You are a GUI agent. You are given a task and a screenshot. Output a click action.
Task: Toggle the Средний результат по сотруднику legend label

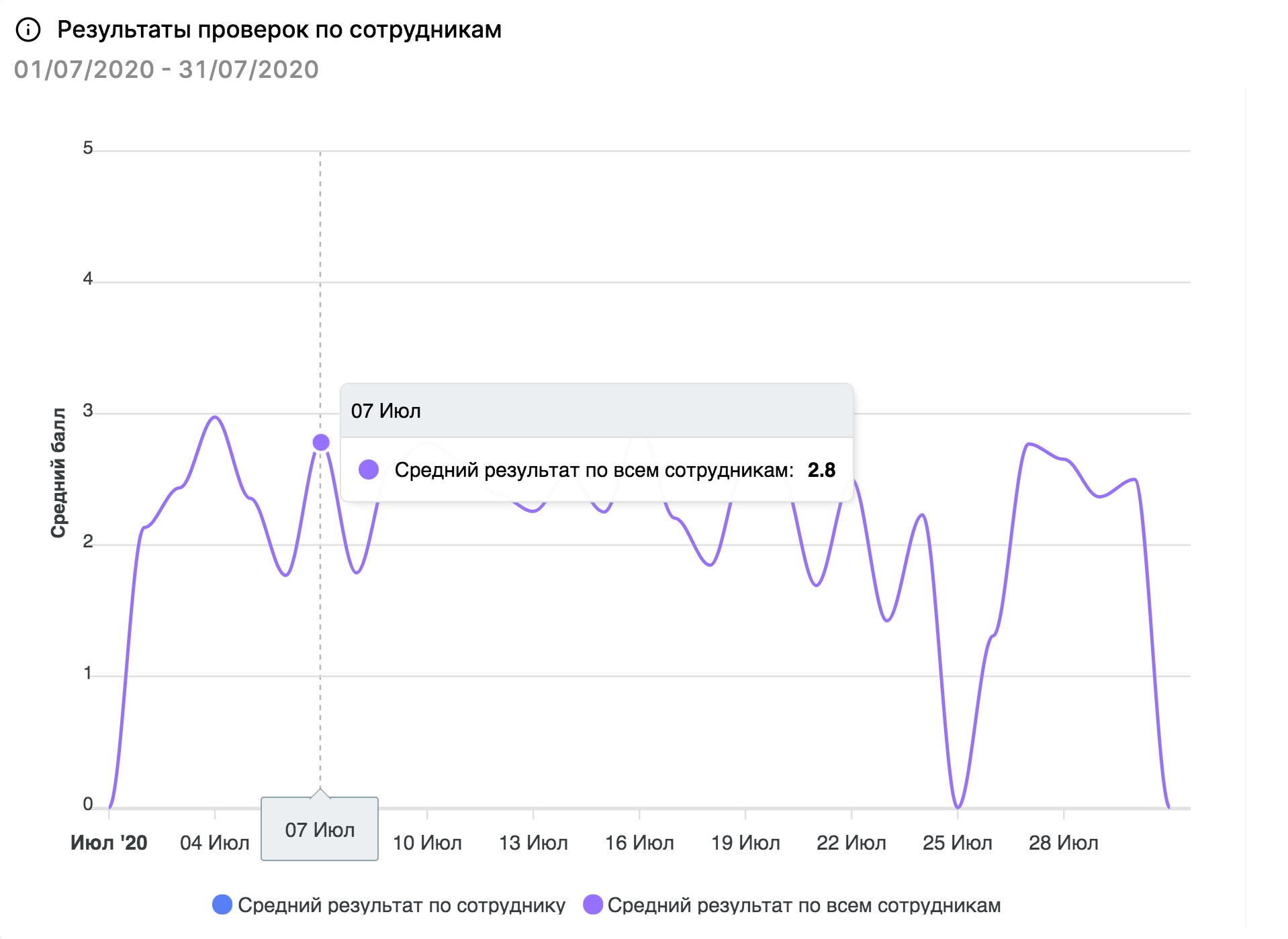(402, 905)
